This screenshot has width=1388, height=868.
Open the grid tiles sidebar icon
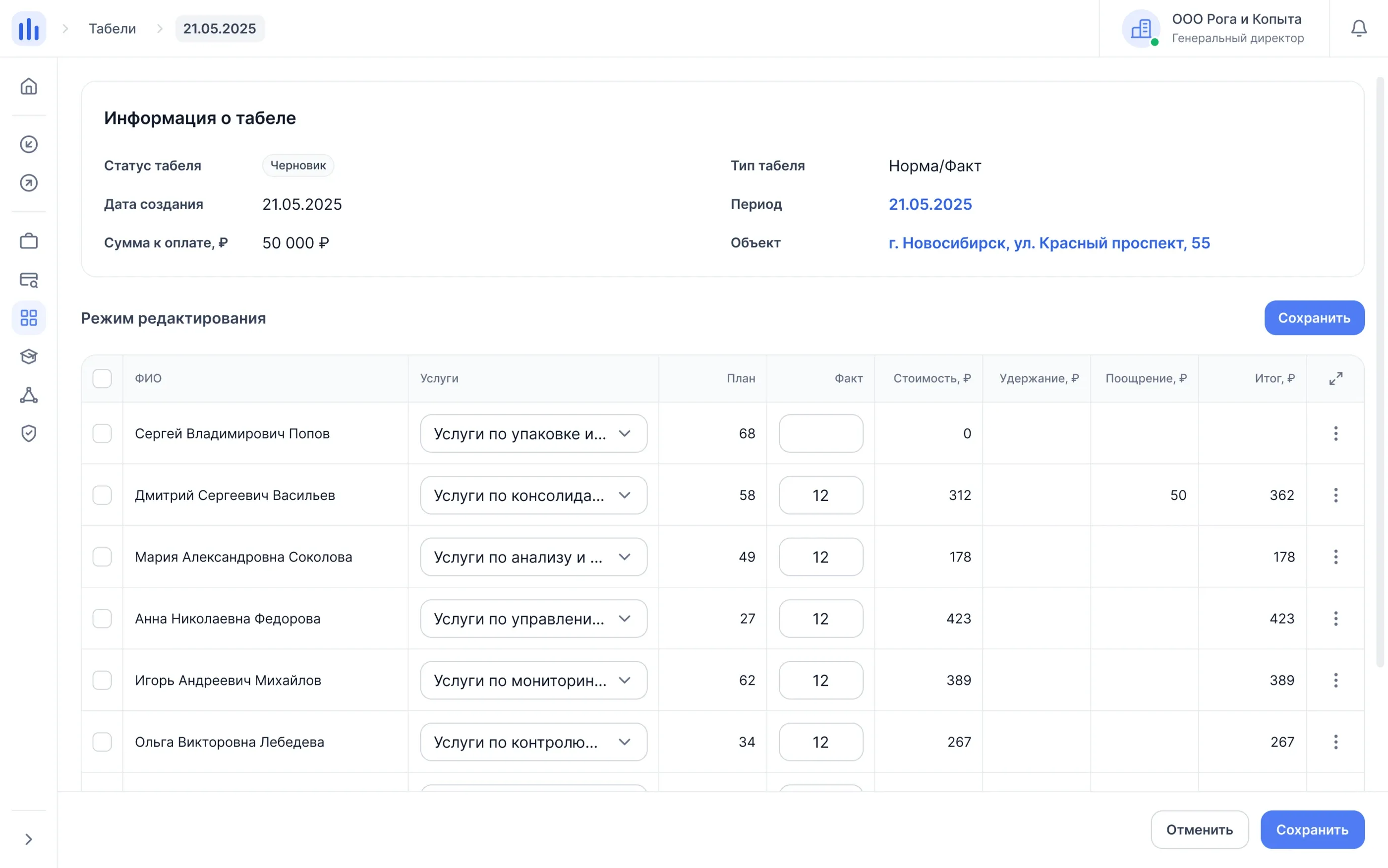[29, 318]
